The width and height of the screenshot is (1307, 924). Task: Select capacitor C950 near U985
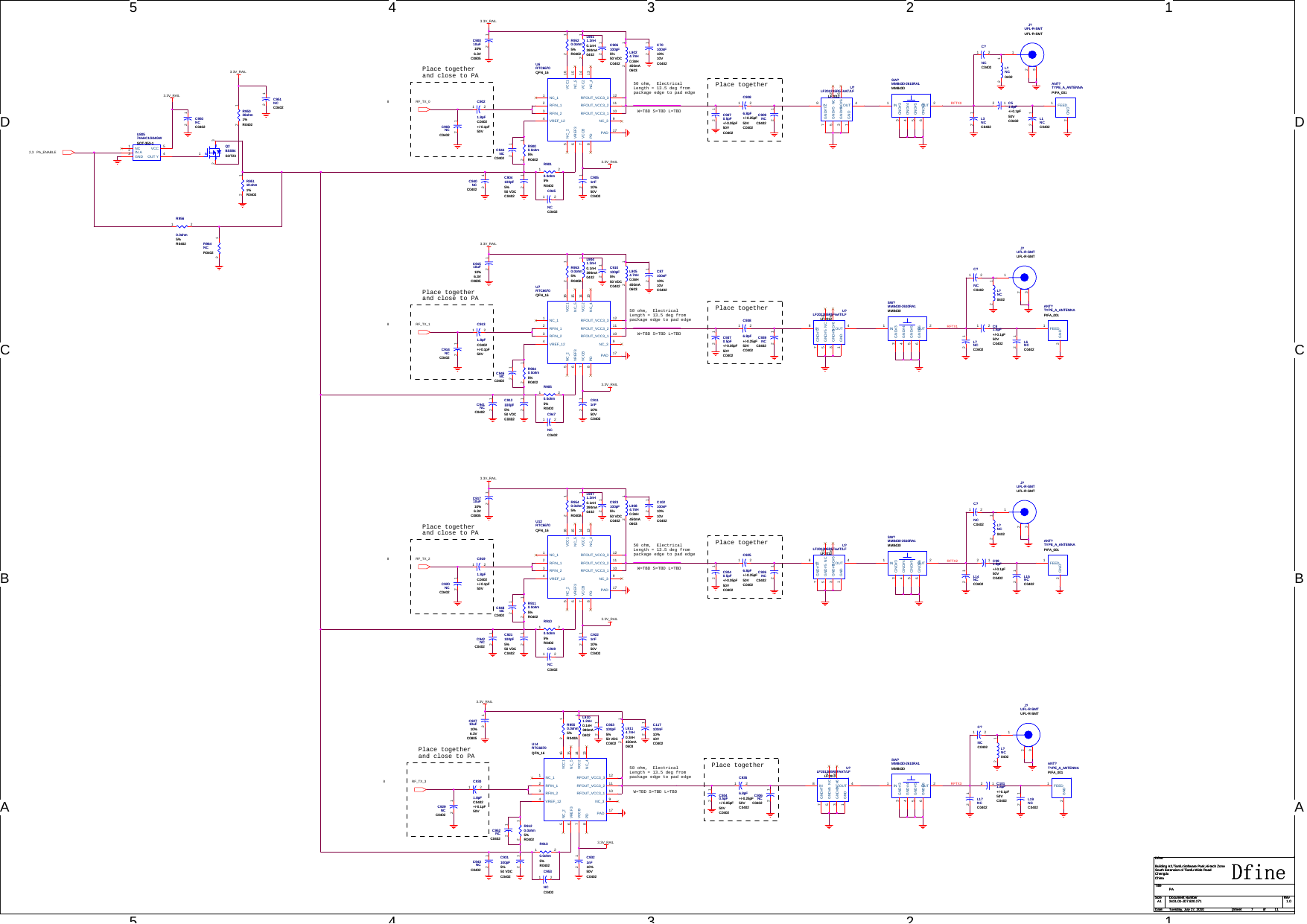pos(188,118)
